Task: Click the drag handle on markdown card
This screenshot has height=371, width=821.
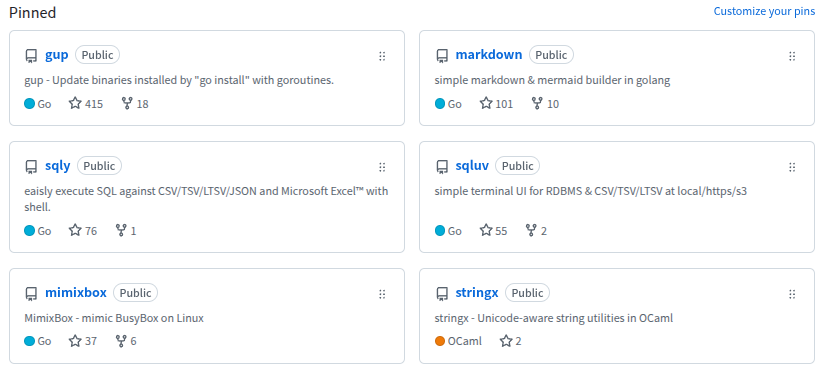Action: pyautogui.click(x=792, y=56)
